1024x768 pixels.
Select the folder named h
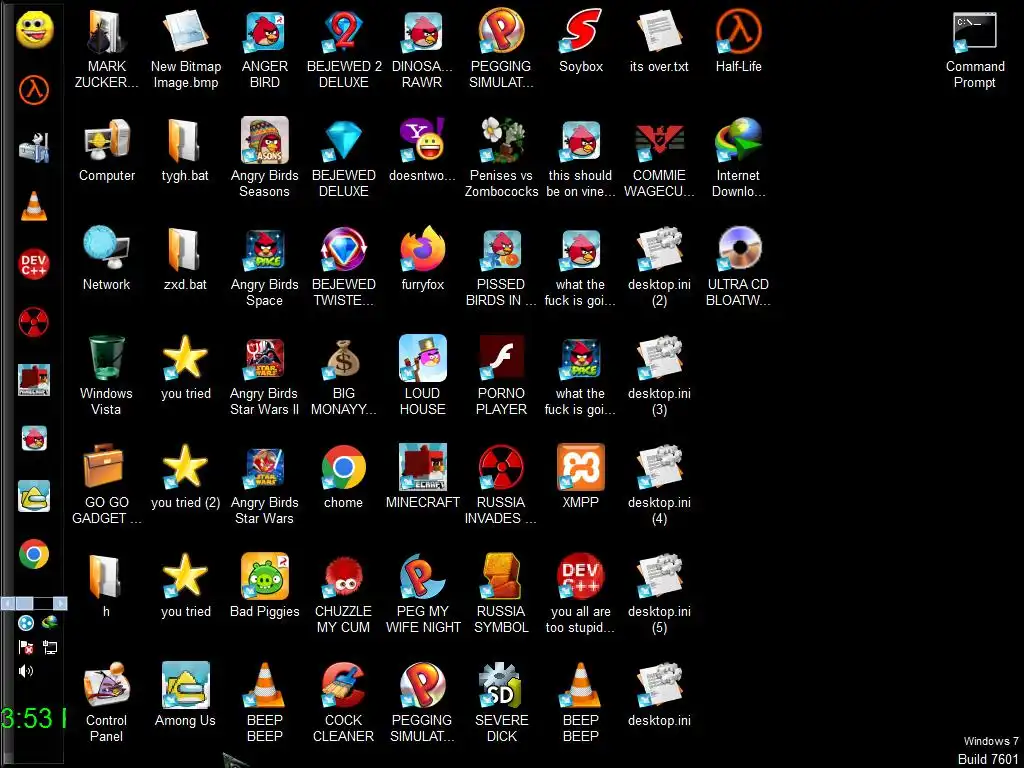pyautogui.click(x=106, y=586)
